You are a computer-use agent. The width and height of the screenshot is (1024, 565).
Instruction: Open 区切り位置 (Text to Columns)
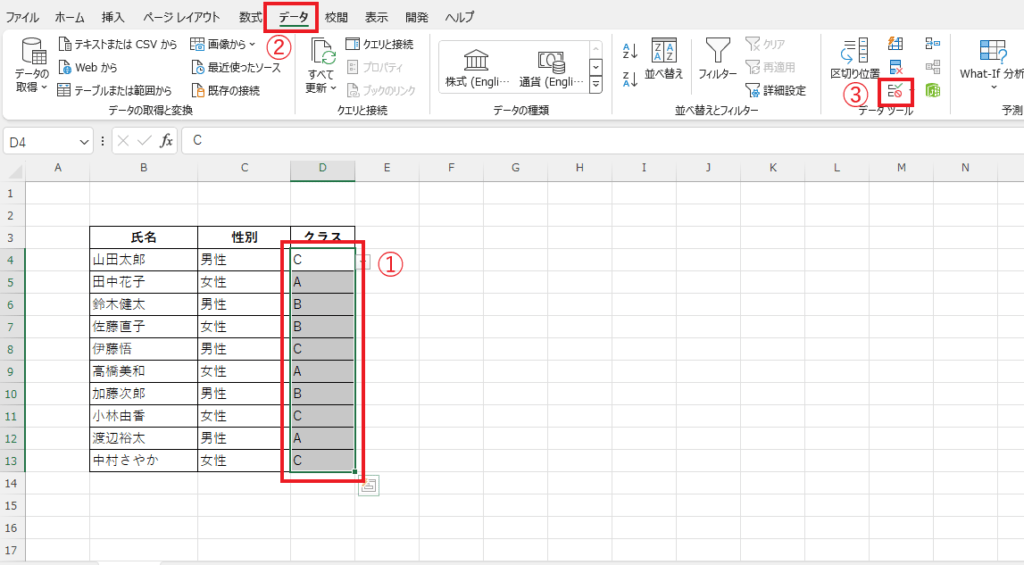855,59
